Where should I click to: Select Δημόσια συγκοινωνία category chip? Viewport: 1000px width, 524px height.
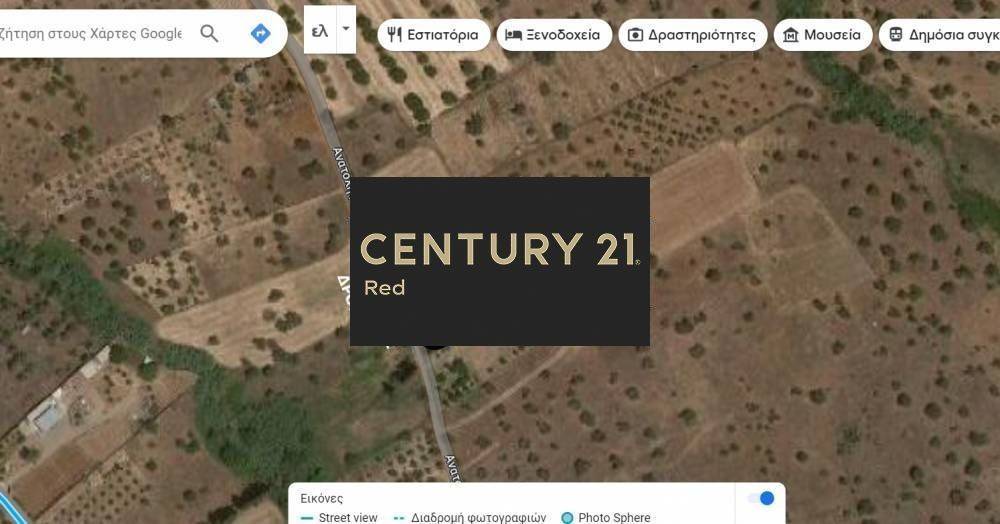939,34
